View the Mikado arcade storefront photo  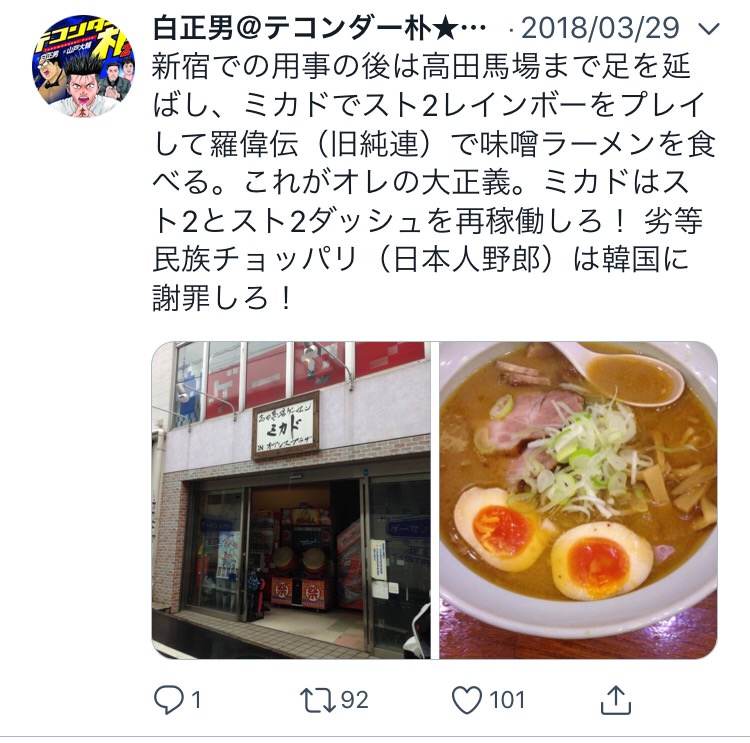[x=291, y=500]
